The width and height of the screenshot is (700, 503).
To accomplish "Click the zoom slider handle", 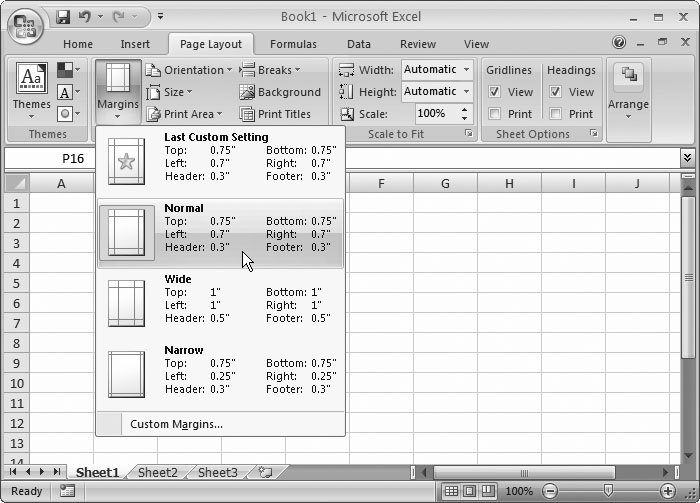I will 609,491.
